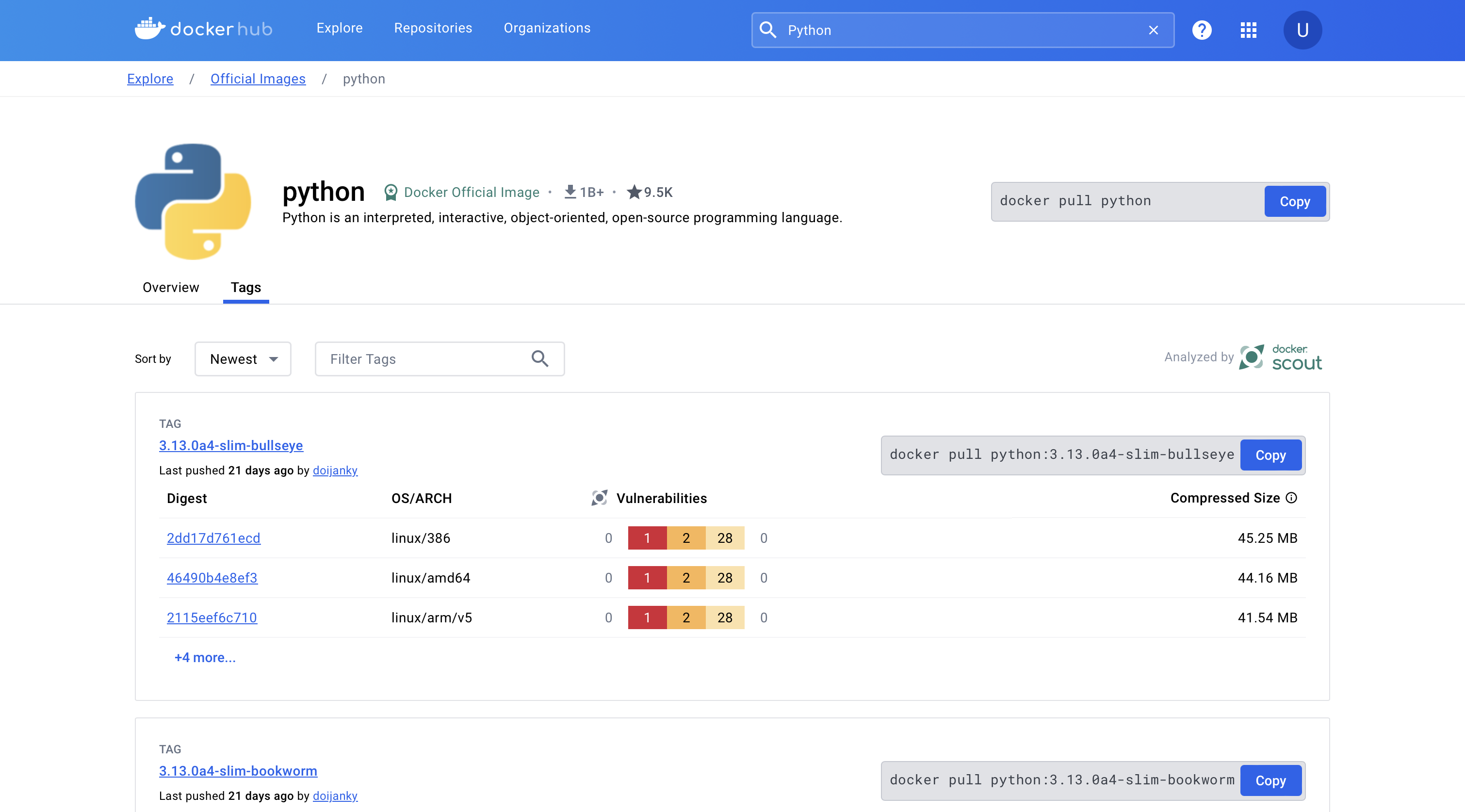
Task: Open doijanky profile under slim-bookworm tag
Action: (335, 796)
